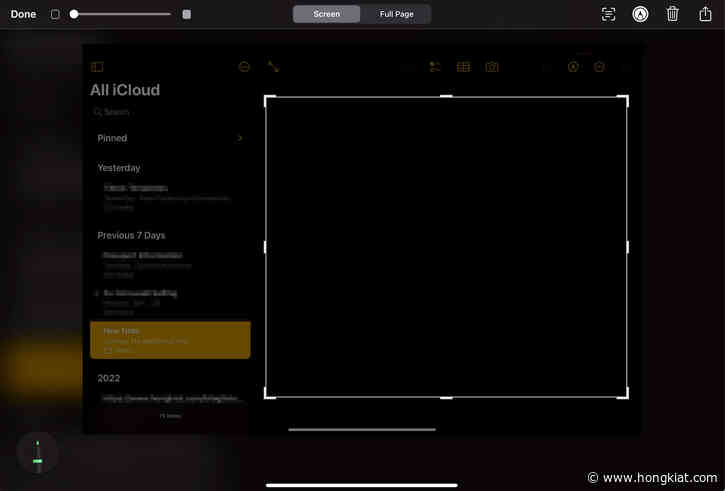725x491 pixels.
Task: Click the top-left crop corner handle
Action: [269, 100]
